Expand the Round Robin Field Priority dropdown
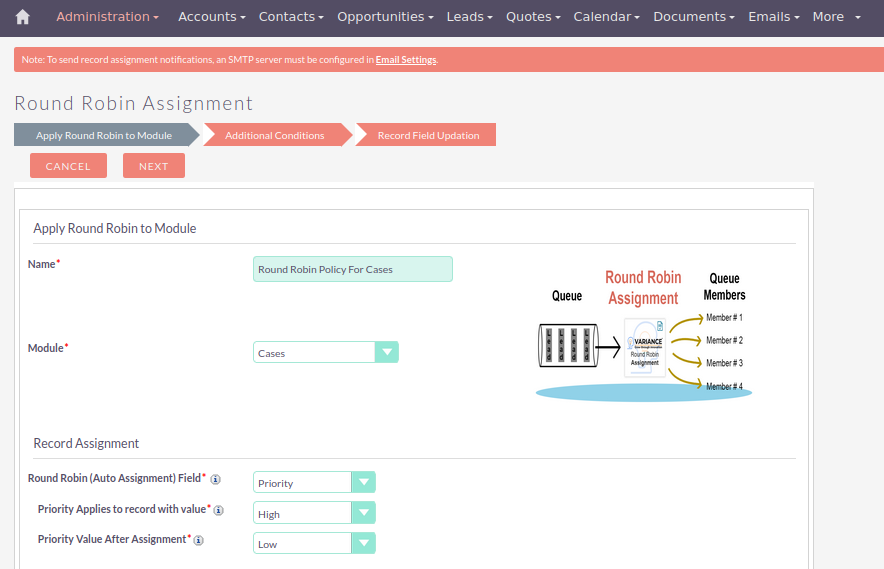This screenshot has width=884, height=569. coord(314,483)
